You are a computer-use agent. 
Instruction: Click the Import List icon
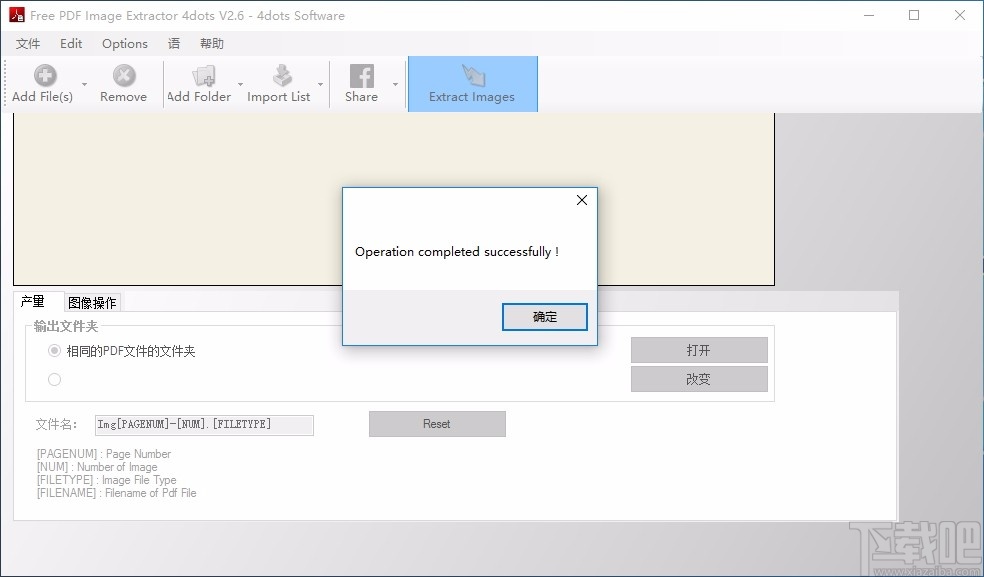click(x=283, y=76)
